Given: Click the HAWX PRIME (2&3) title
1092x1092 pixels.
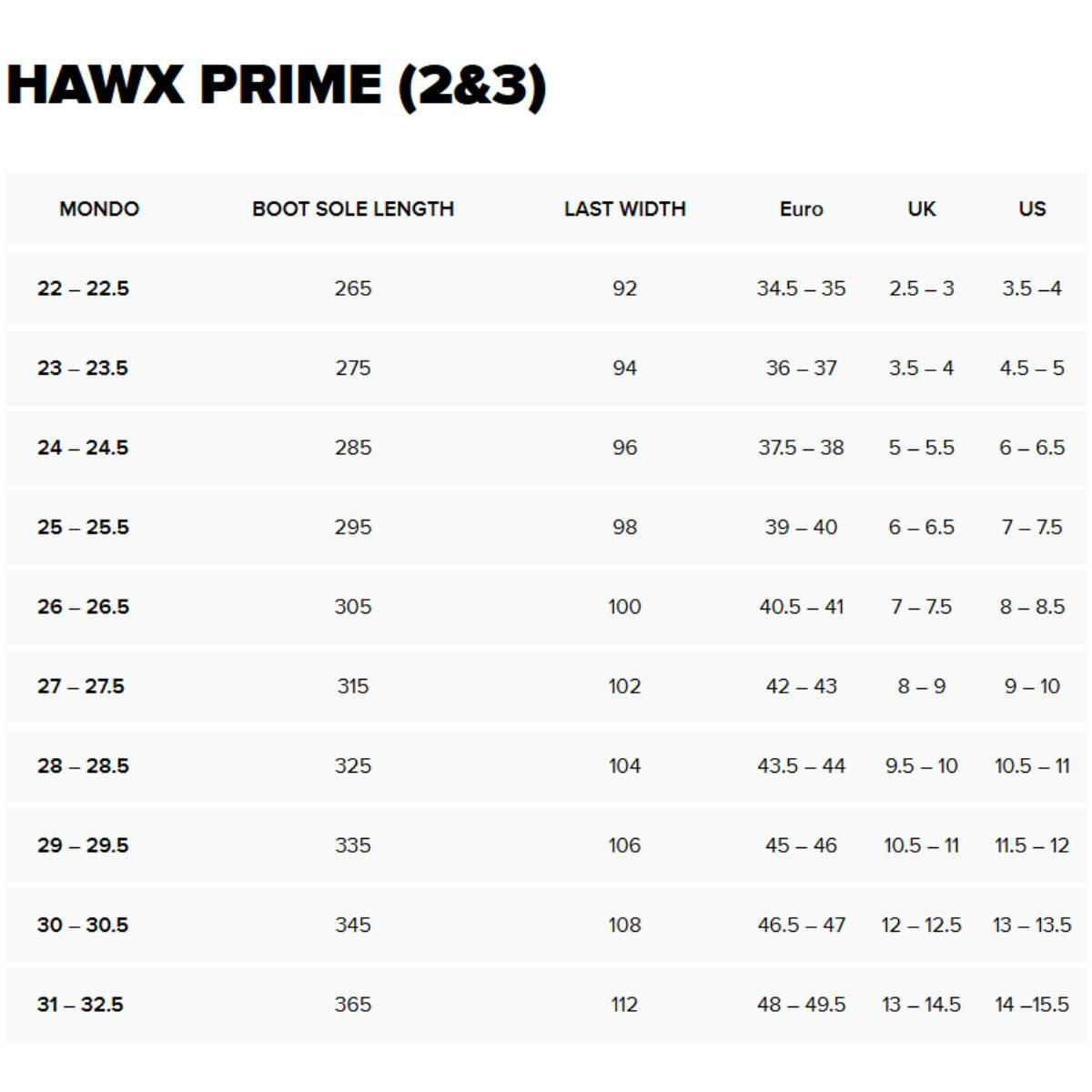Looking at the screenshot, I should (x=276, y=86).
